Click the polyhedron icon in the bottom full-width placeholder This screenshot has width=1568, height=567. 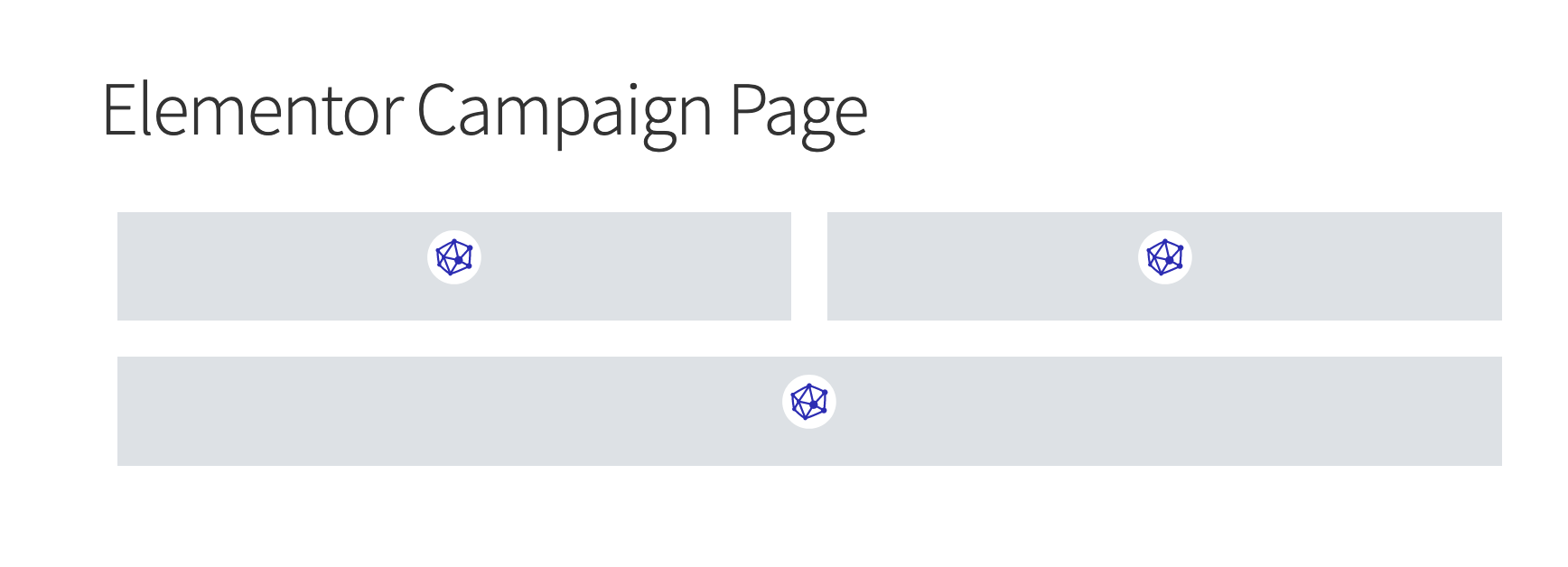809,402
